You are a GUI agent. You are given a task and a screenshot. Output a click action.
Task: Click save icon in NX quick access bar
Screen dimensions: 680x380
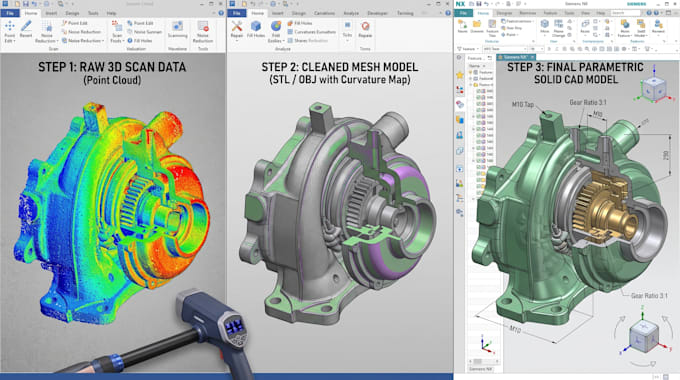click(x=479, y=4)
